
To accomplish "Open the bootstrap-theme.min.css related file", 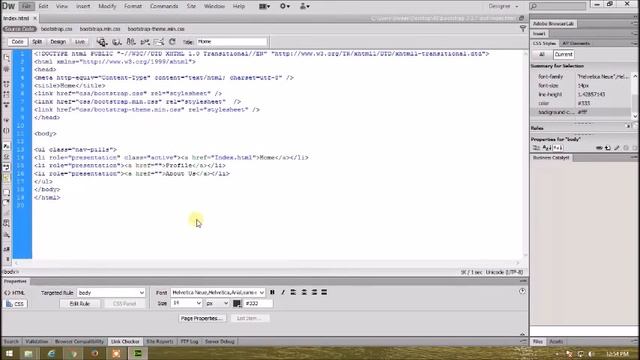I will click(156, 29).
